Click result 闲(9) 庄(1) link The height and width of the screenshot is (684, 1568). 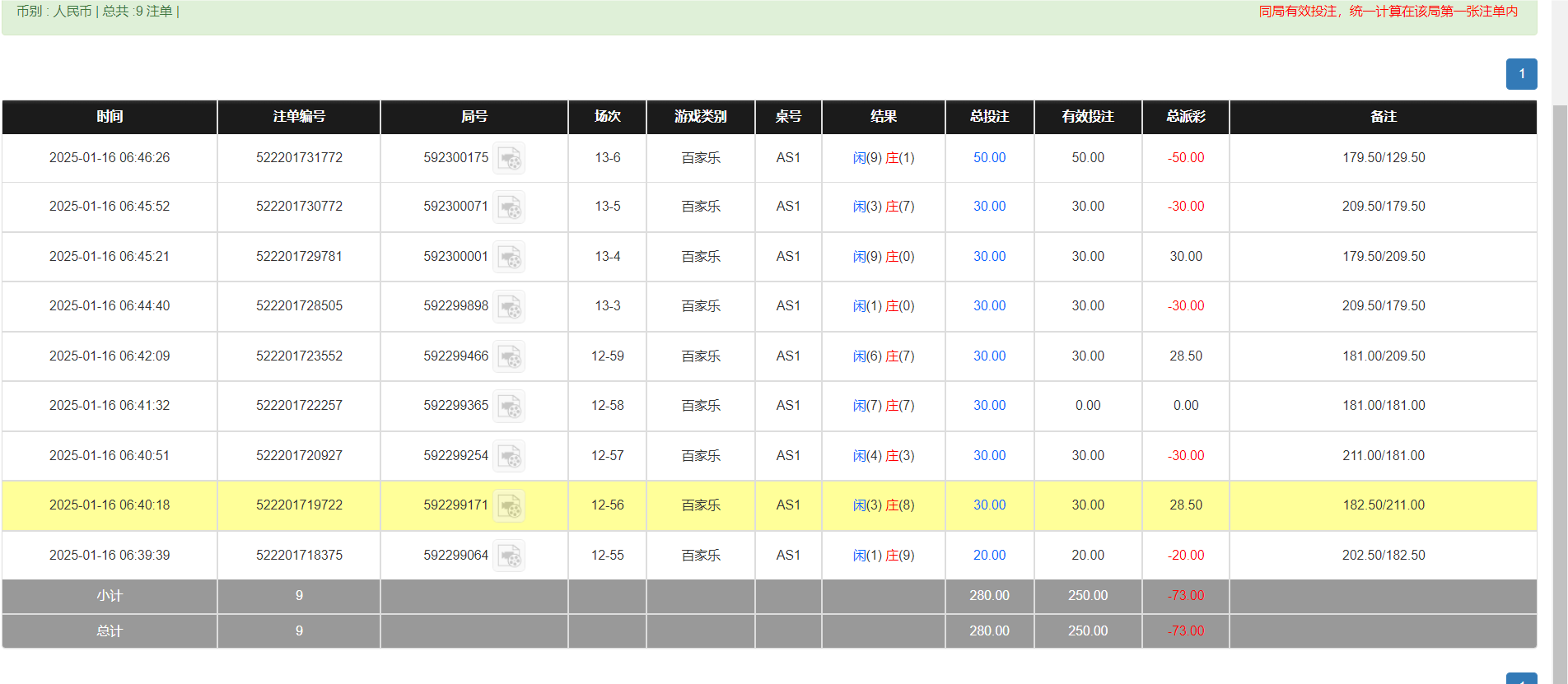point(883,158)
